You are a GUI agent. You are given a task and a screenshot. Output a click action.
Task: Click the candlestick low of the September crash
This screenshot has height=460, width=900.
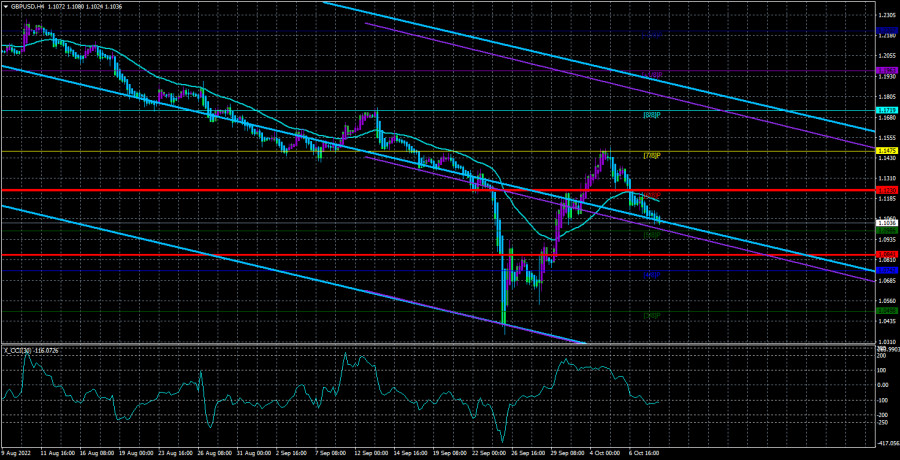tap(503, 322)
